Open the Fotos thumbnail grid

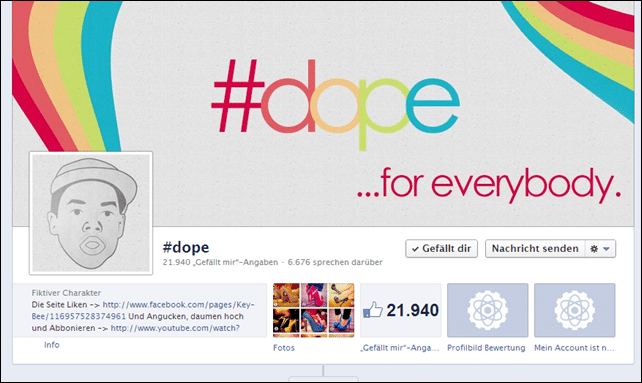tap(314, 310)
